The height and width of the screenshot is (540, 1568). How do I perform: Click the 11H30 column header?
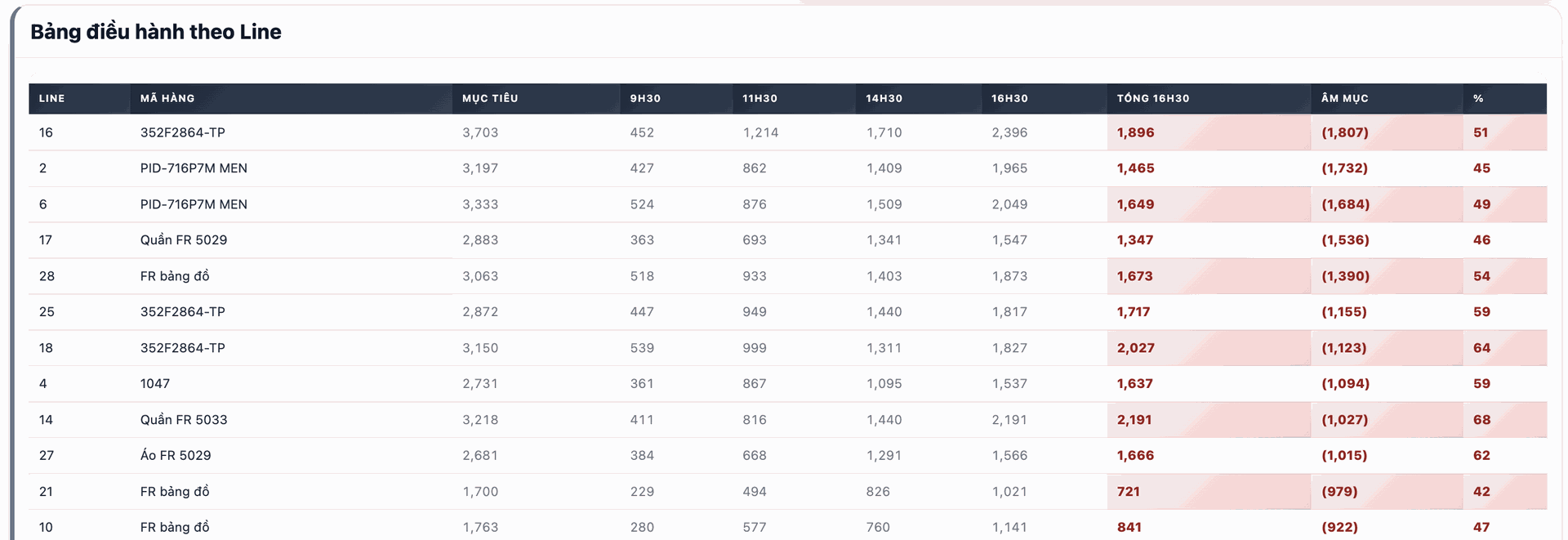tap(759, 98)
